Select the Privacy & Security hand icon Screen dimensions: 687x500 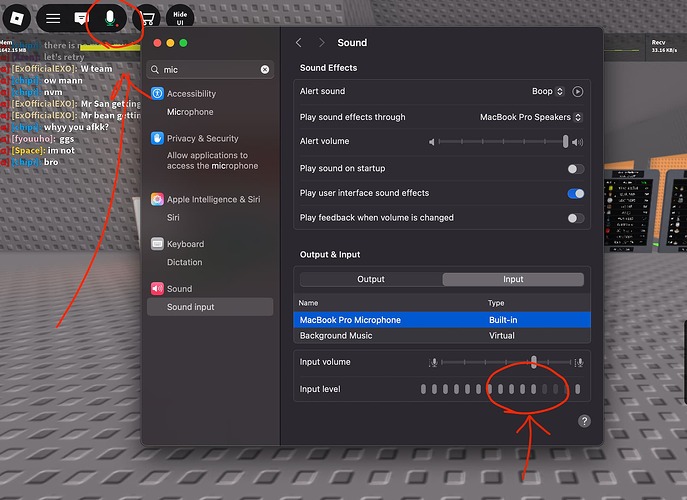coord(157,138)
